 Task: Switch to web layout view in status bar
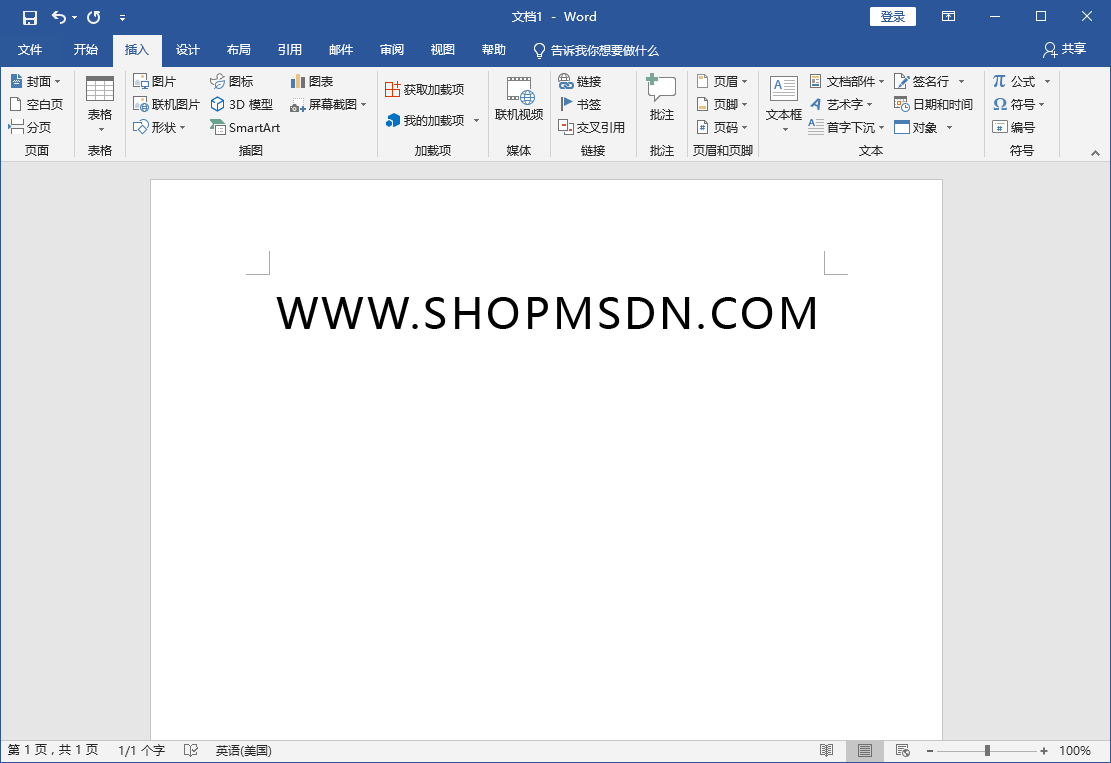(x=903, y=750)
